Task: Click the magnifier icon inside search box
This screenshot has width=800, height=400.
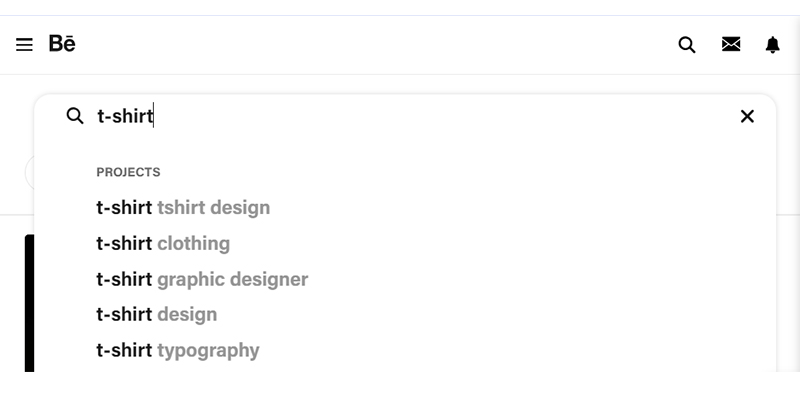Action: (x=75, y=116)
